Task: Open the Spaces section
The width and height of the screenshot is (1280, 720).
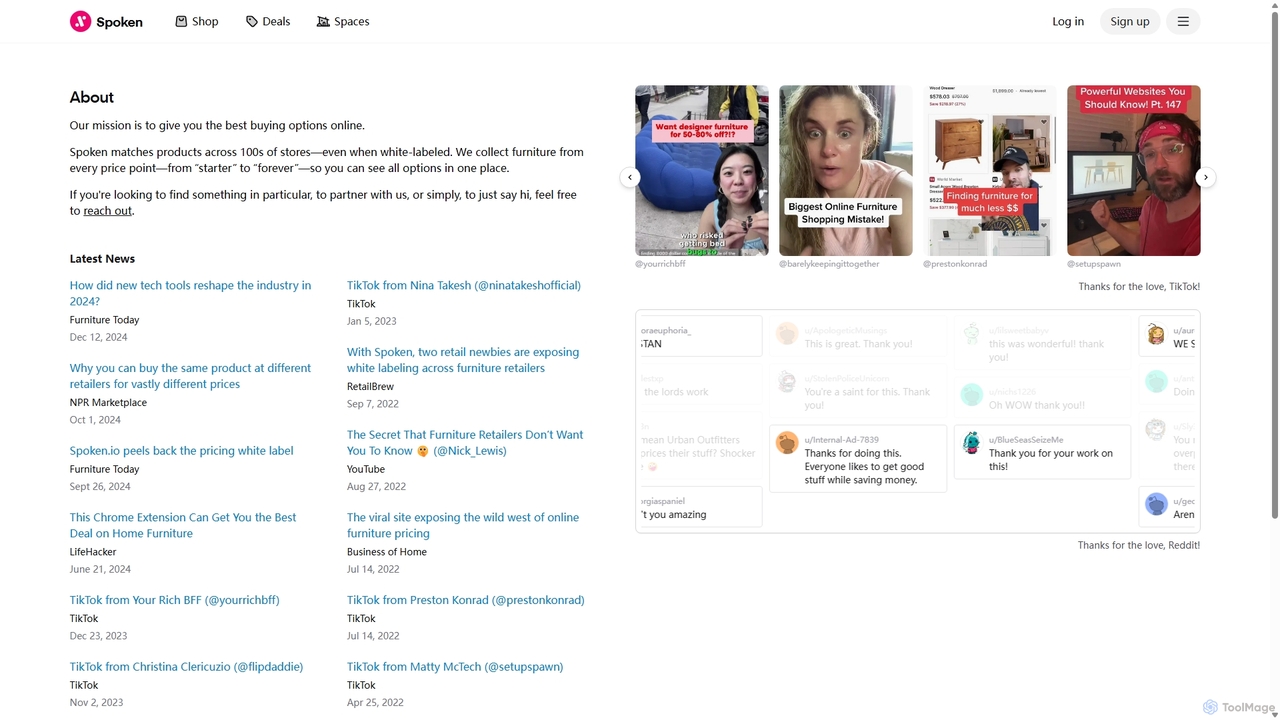Action: (343, 21)
